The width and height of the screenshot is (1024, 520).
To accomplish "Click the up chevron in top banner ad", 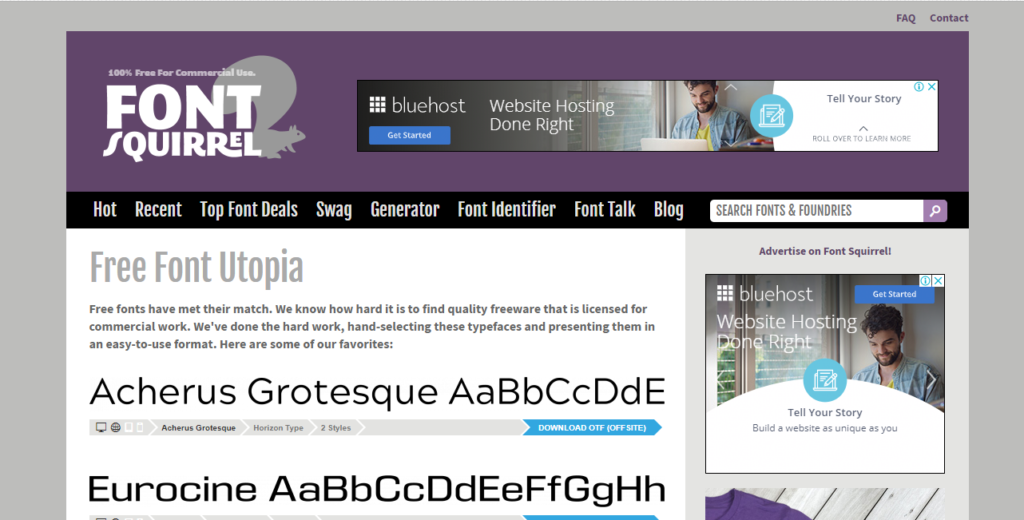I will [x=731, y=88].
